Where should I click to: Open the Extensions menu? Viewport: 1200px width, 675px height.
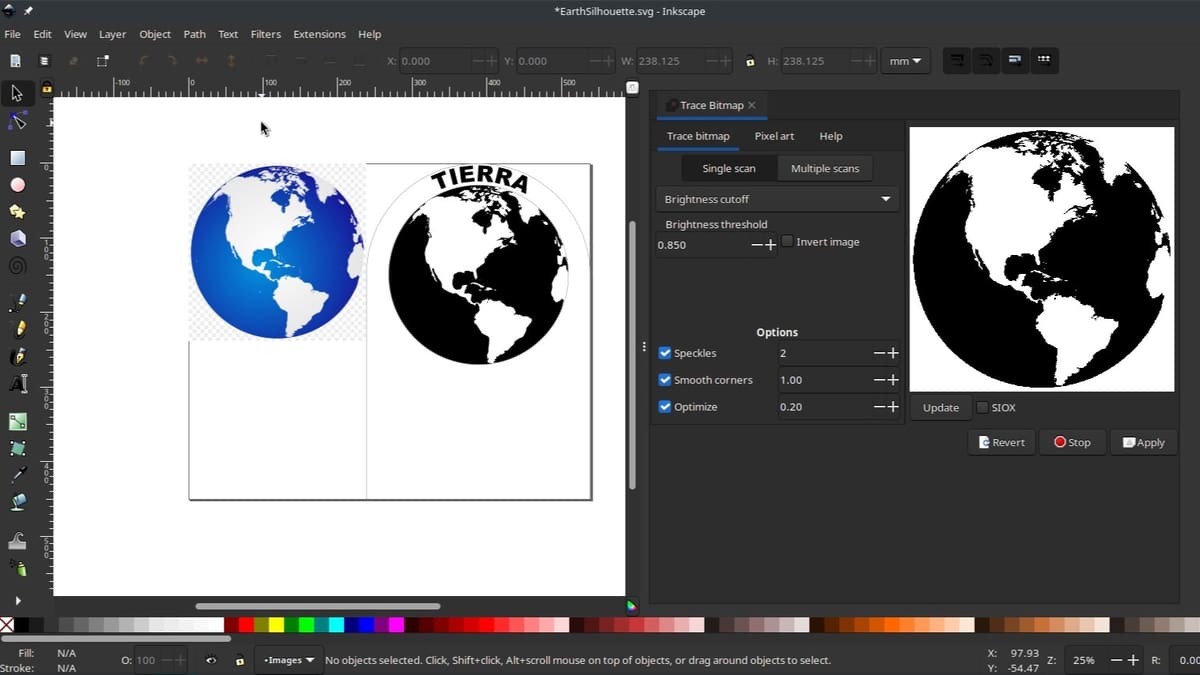click(319, 34)
